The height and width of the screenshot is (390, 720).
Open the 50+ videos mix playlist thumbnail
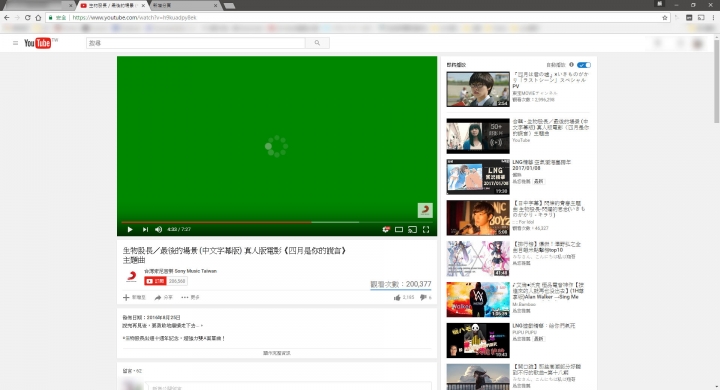coord(478,136)
